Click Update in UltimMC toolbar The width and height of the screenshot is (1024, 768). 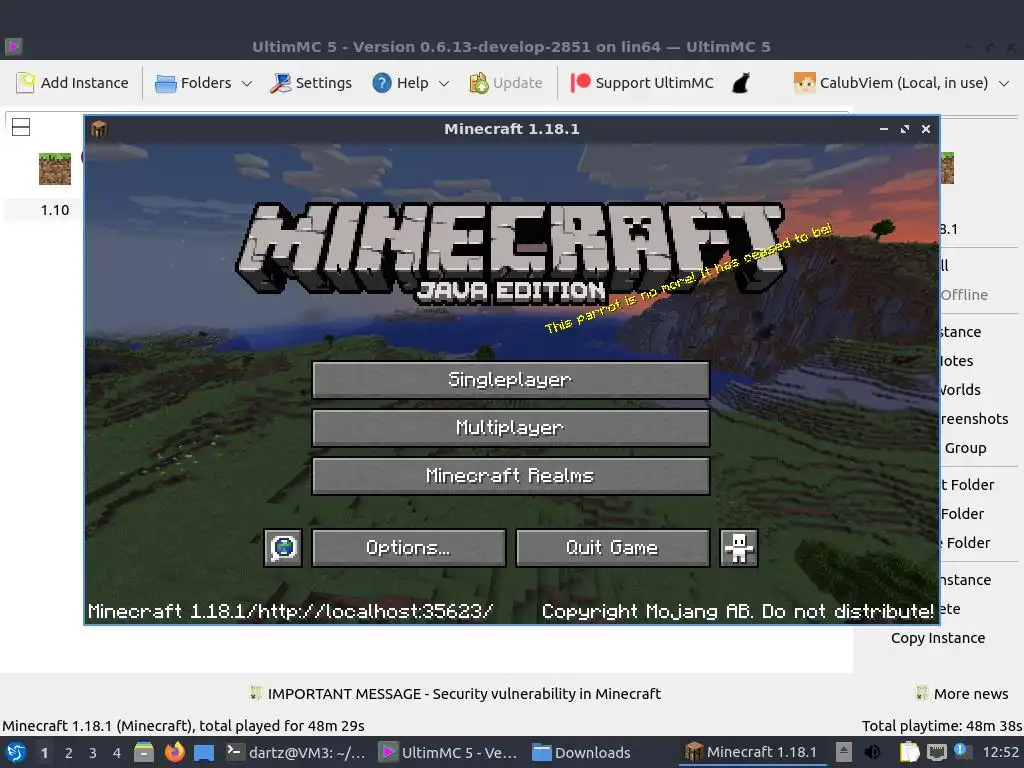(506, 83)
